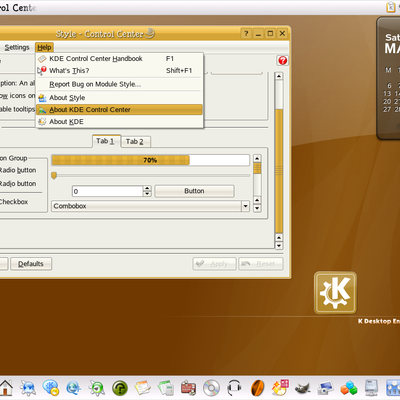This screenshot has height=400, width=400.
Task: Switch to Tab 2
Action: (135, 142)
